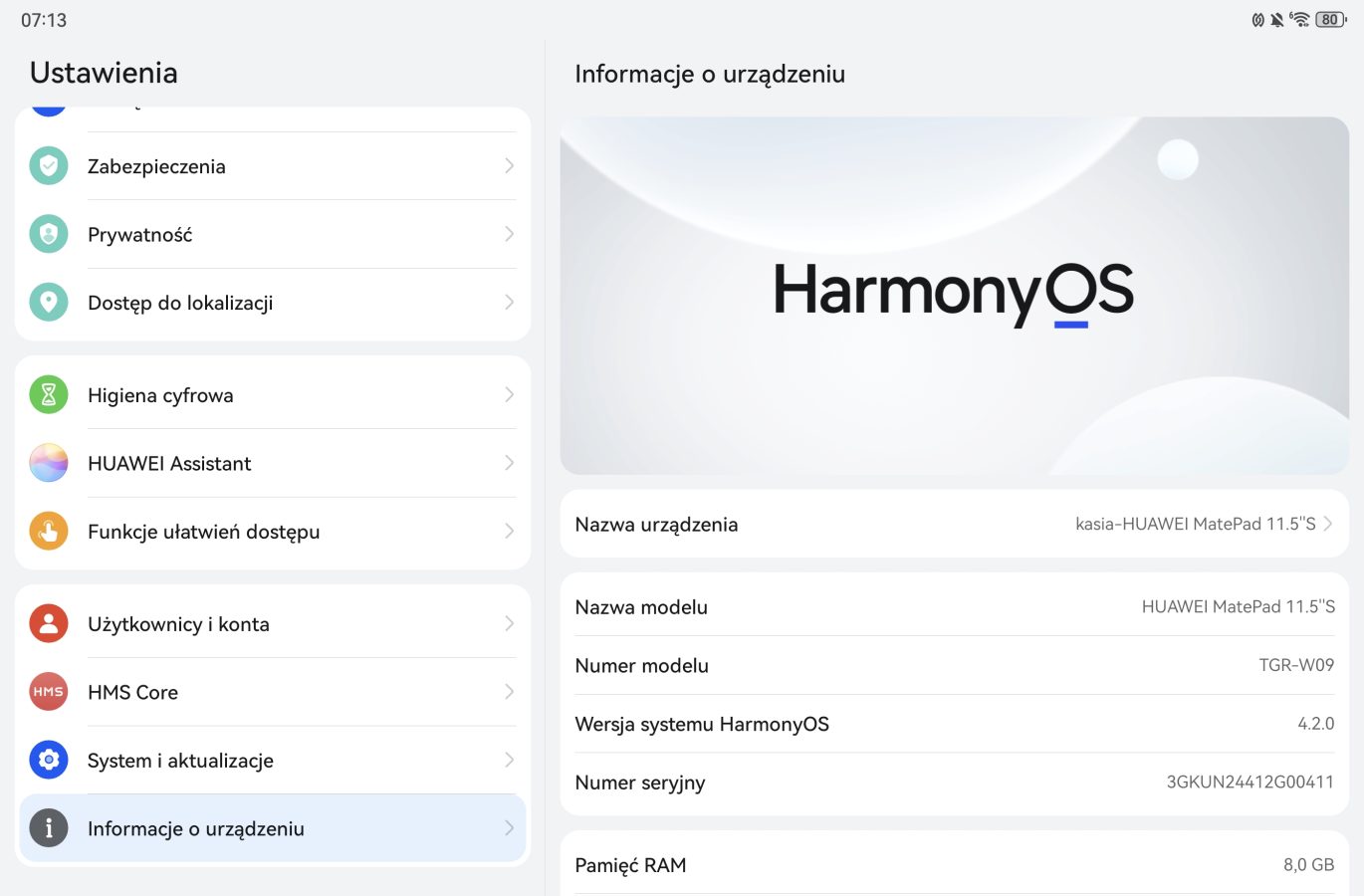Expand Zabezpieczenia row chevron
The width and height of the screenshot is (1364, 896).
pos(509,166)
